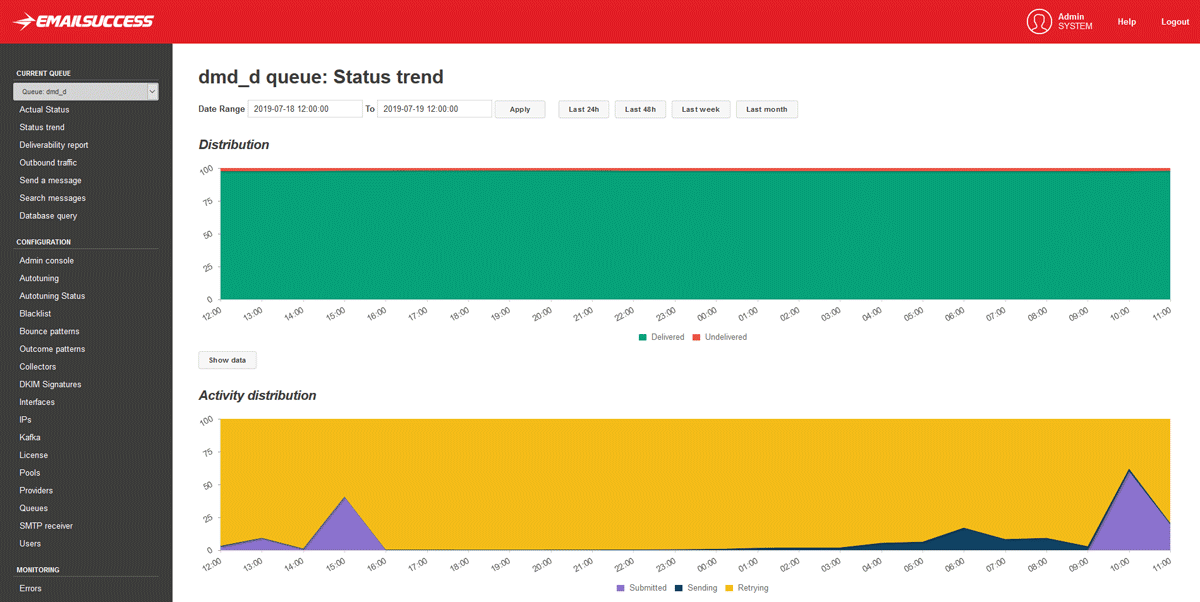Select the Last 24h range
The width and height of the screenshot is (1200, 602).
(x=583, y=109)
